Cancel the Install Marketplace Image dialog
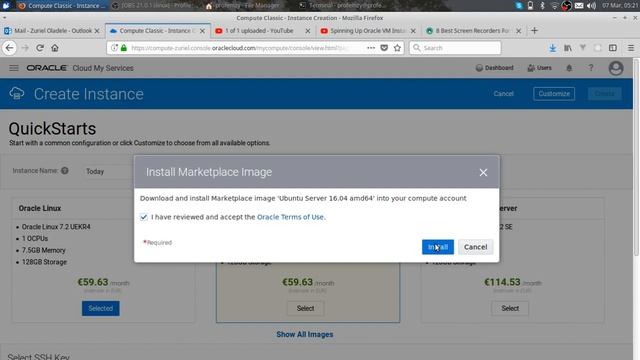640x360 pixels. 476,247
